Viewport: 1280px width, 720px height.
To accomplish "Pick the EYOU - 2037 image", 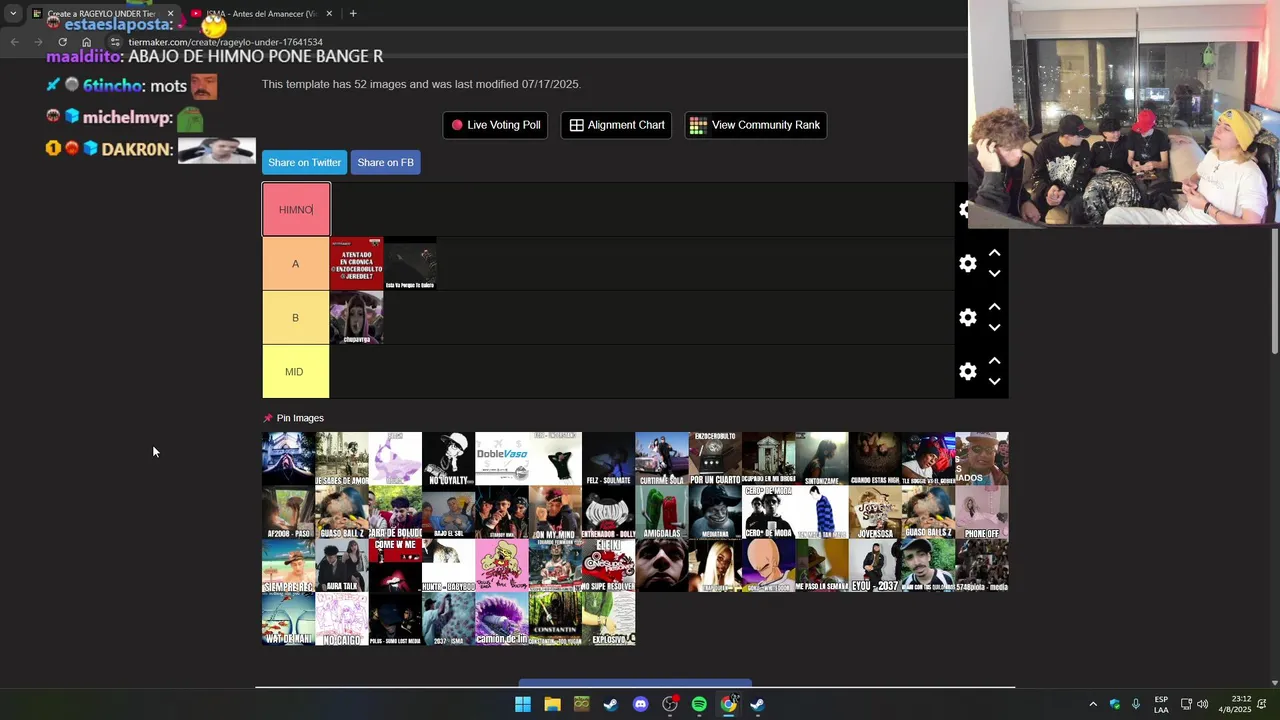I will tap(875, 565).
